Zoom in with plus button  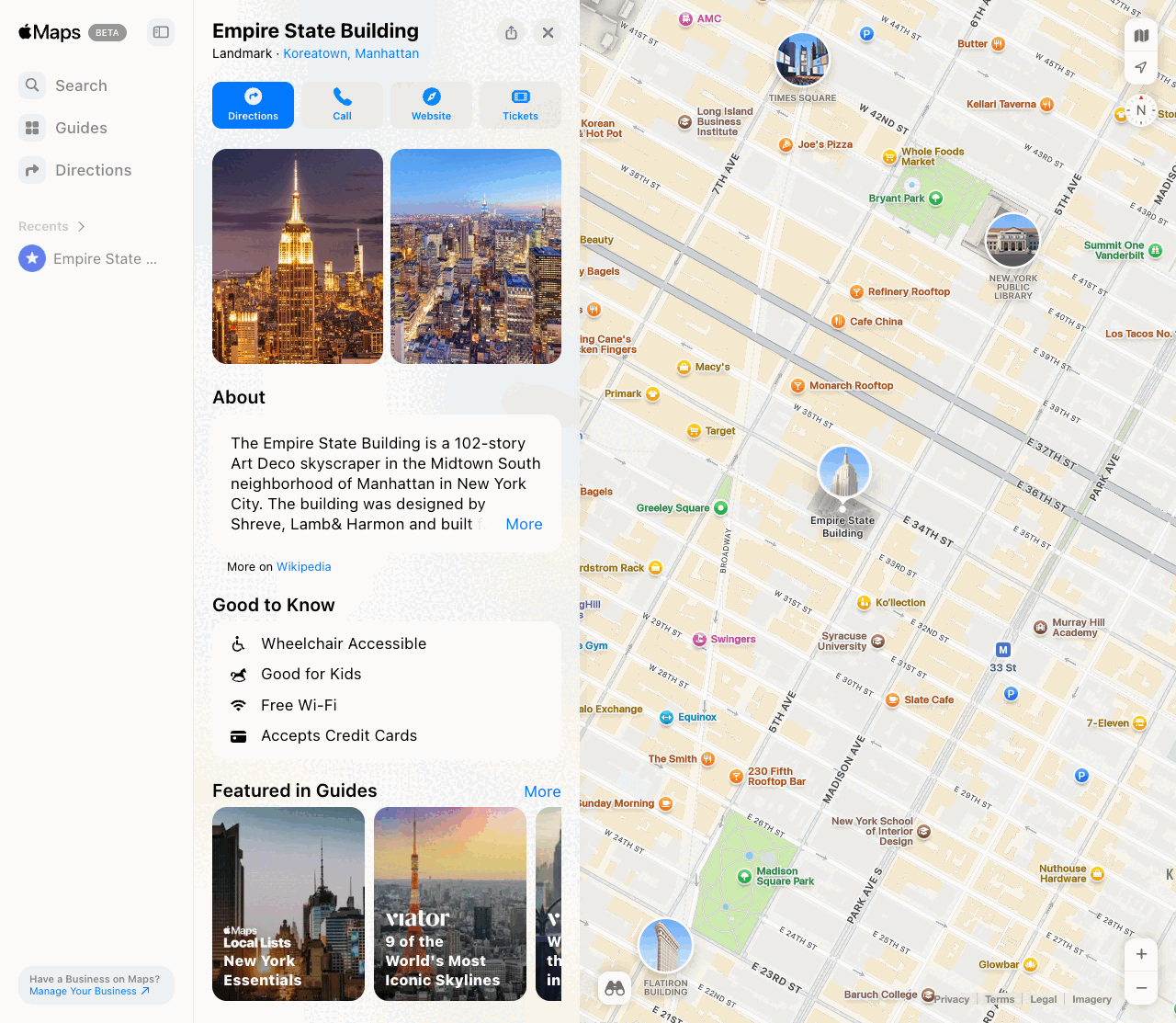pyautogui.click(x=1141, y=954)
